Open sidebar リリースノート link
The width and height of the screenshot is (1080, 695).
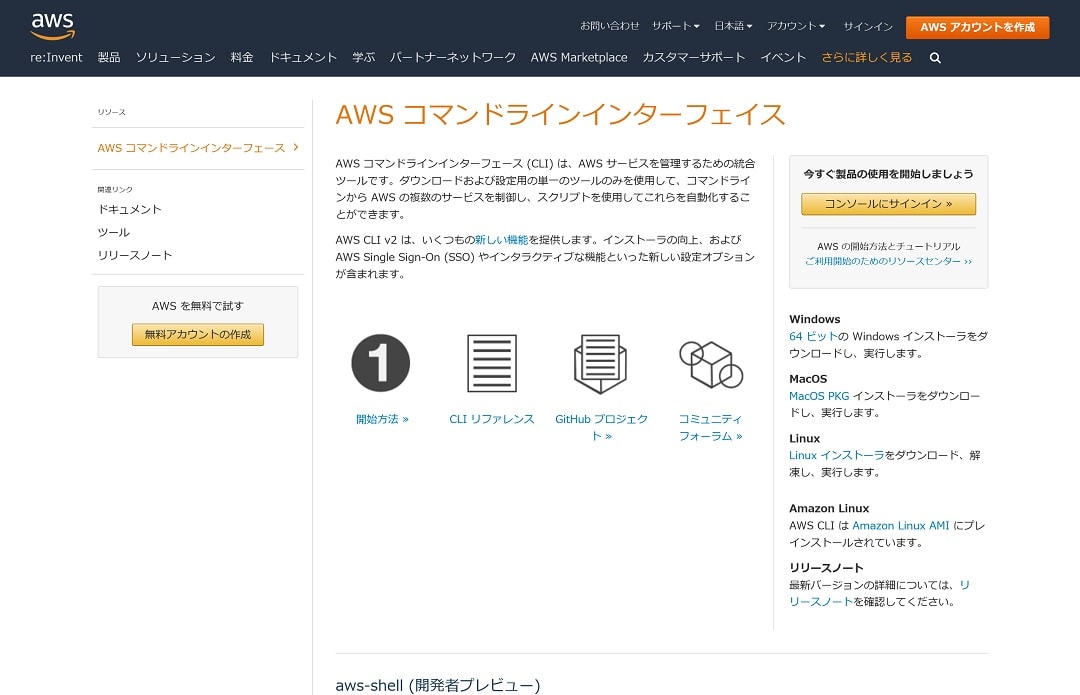click(134, 256)
